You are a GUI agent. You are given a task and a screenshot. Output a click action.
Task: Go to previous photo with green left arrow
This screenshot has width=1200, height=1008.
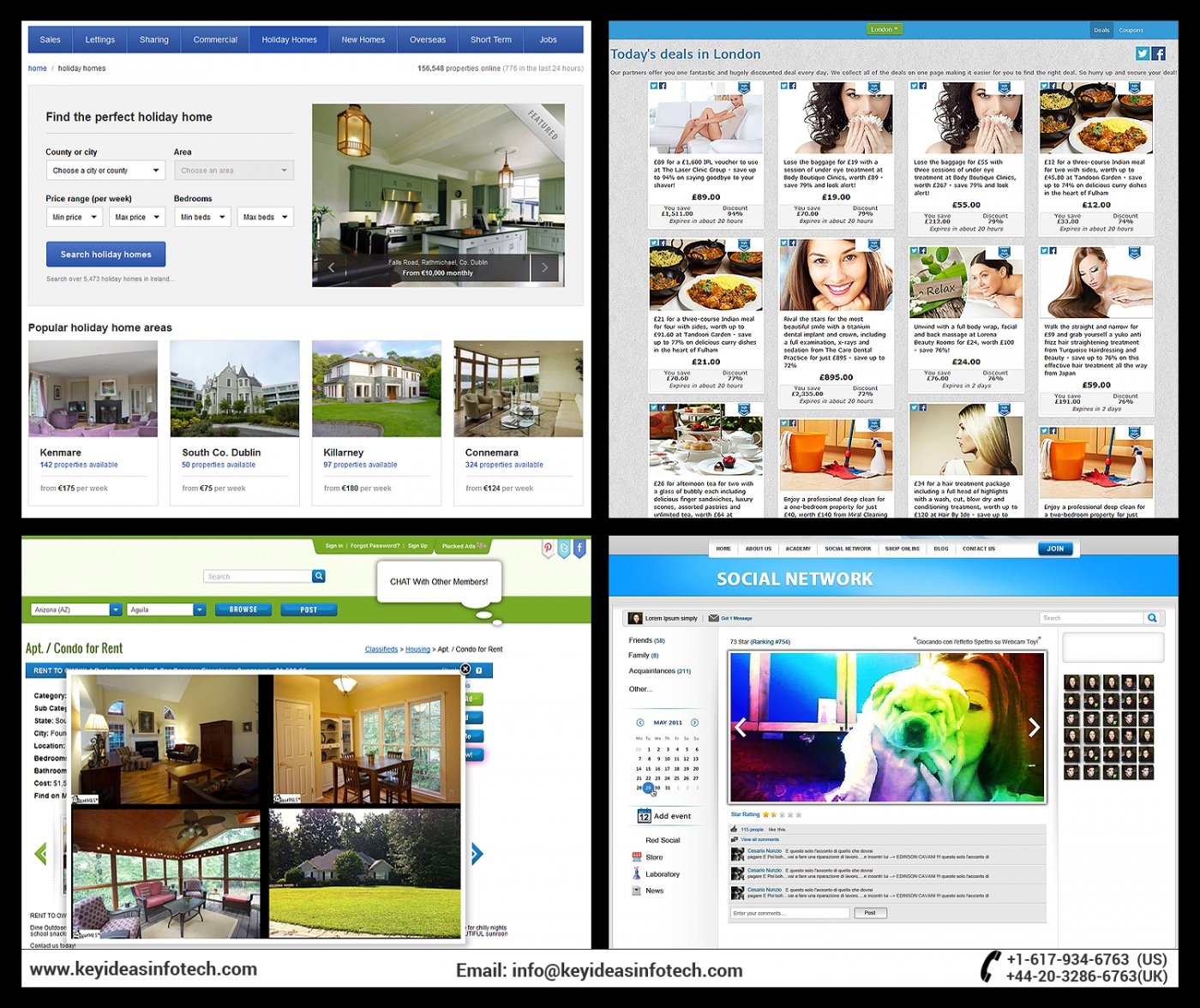(39, 854)
